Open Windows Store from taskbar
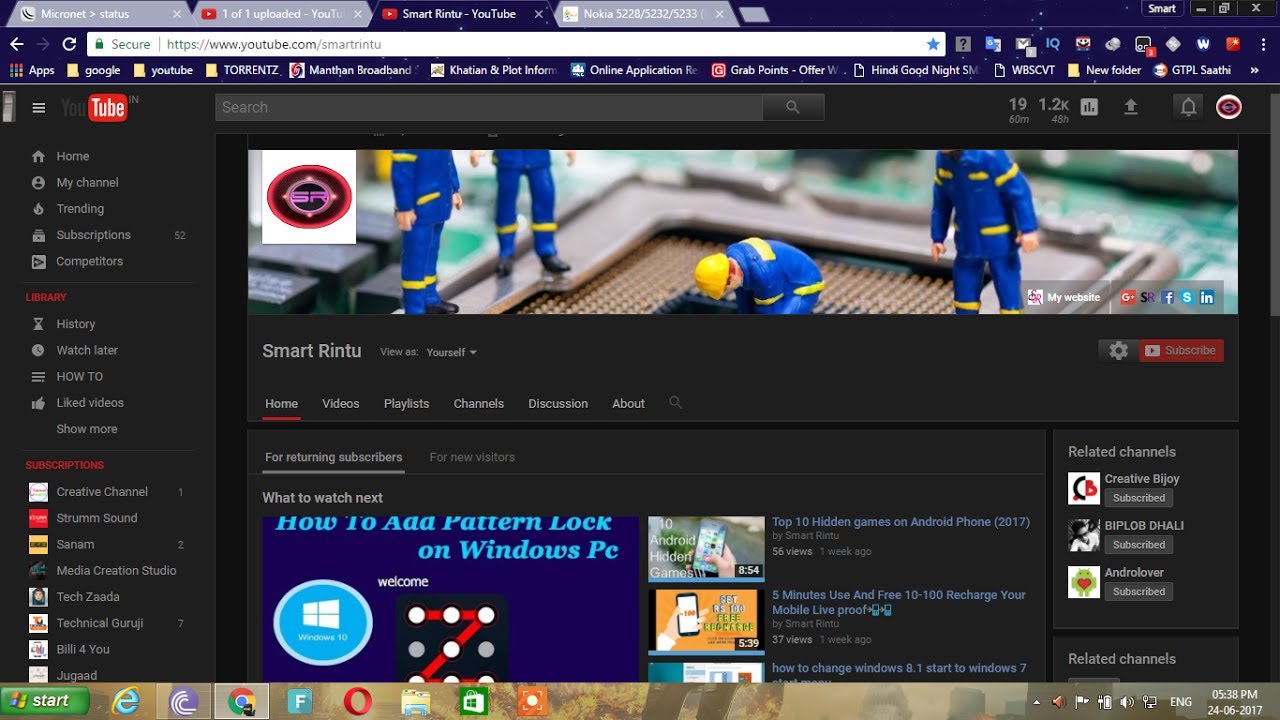 [473, 702]
